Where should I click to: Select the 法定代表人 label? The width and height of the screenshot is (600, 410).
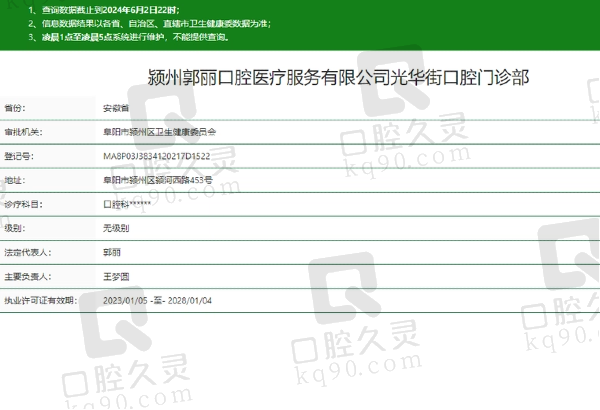[x=28, y=252]
